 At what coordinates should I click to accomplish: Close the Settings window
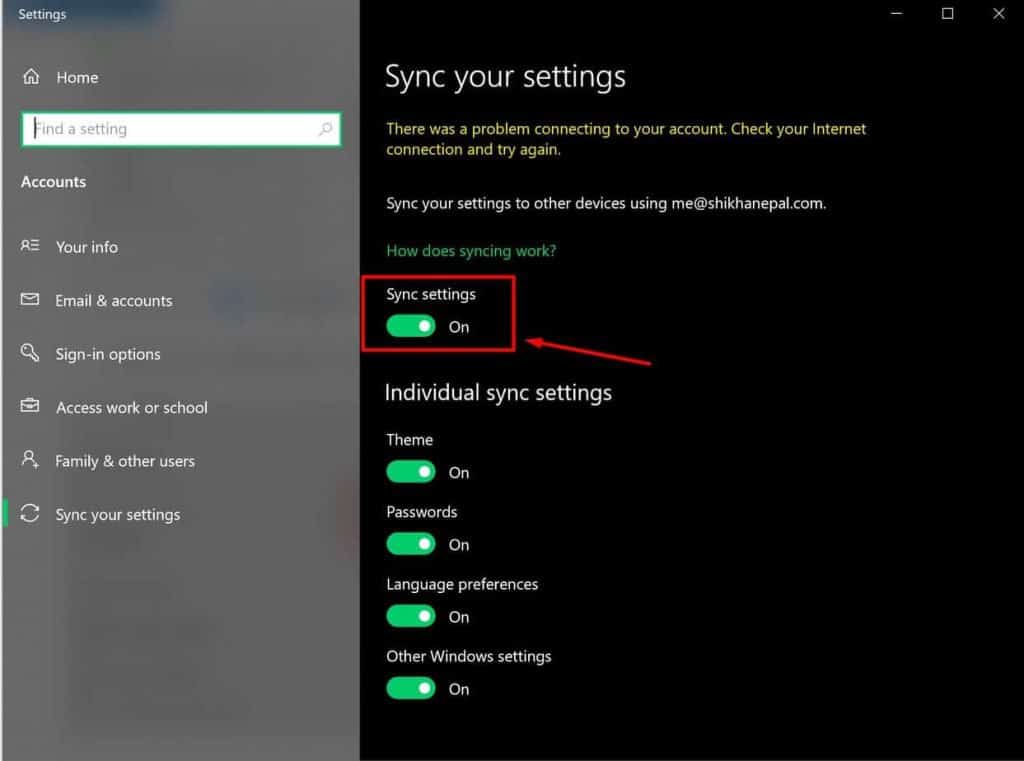click(999, 13)
